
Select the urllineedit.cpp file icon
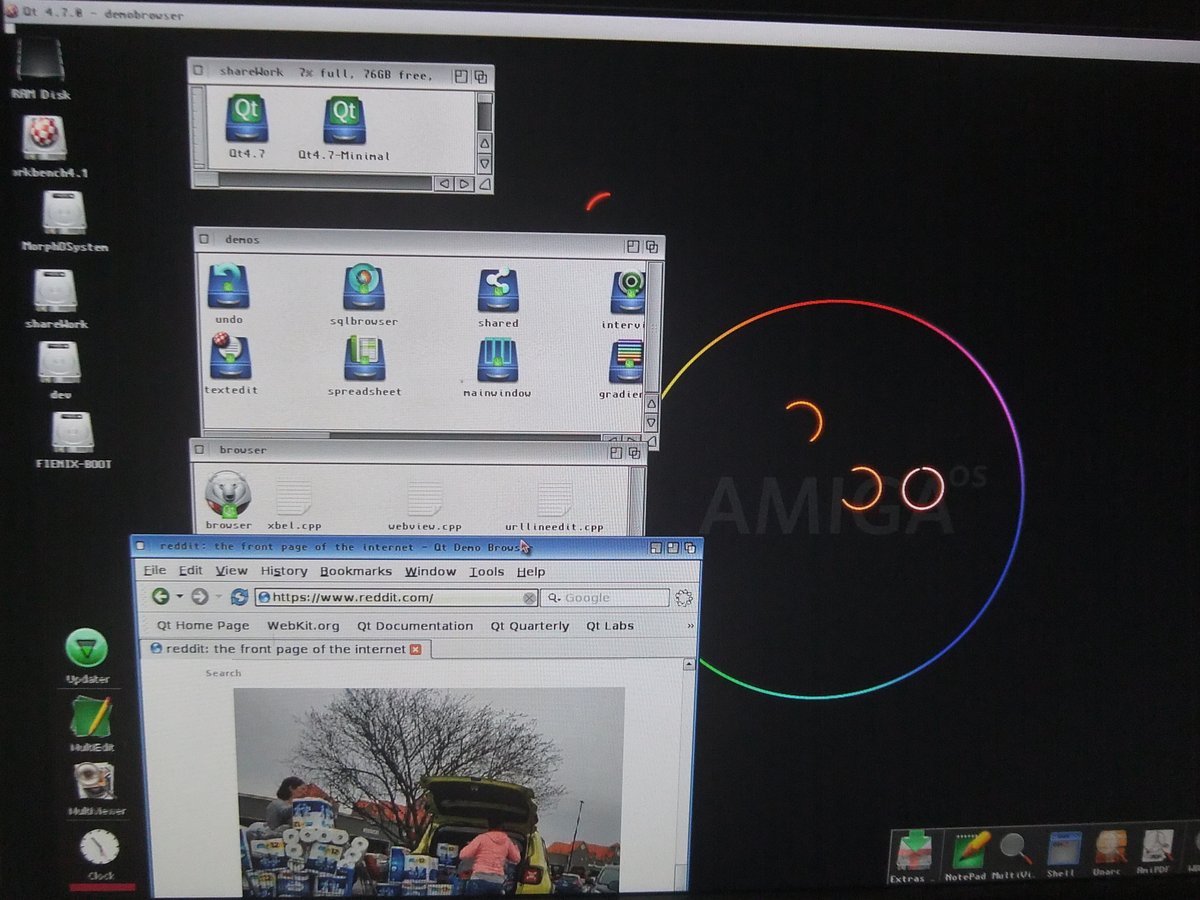pyautogui.click(x=554, y=499)
